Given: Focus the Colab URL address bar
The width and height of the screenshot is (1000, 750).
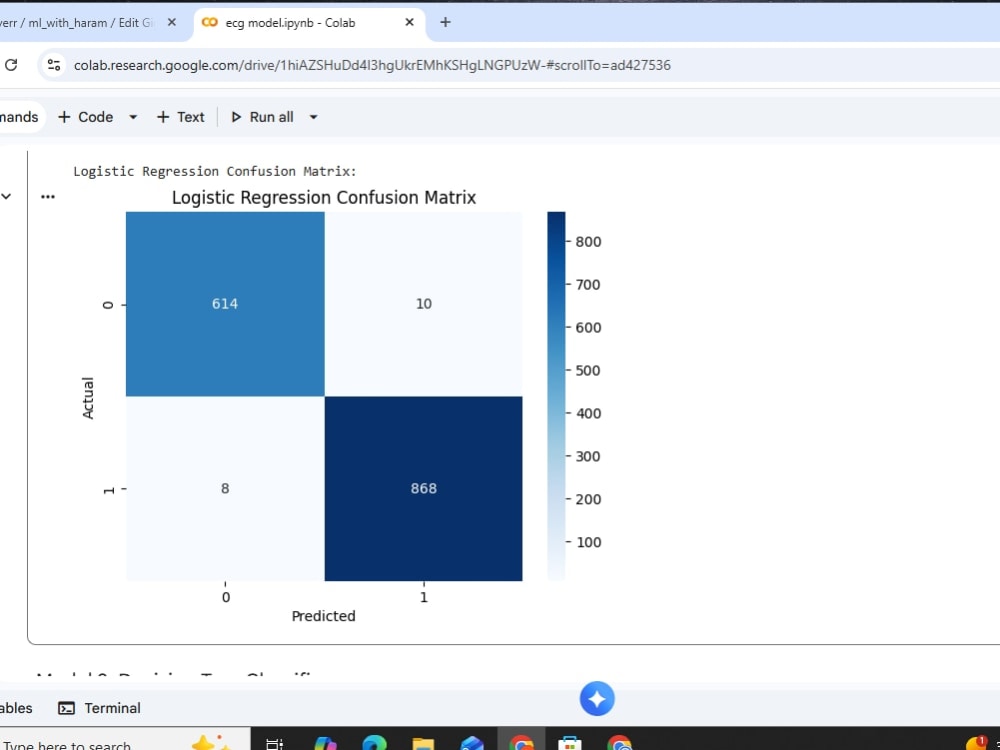Looking at the screenshot, I should click(372, 65).
